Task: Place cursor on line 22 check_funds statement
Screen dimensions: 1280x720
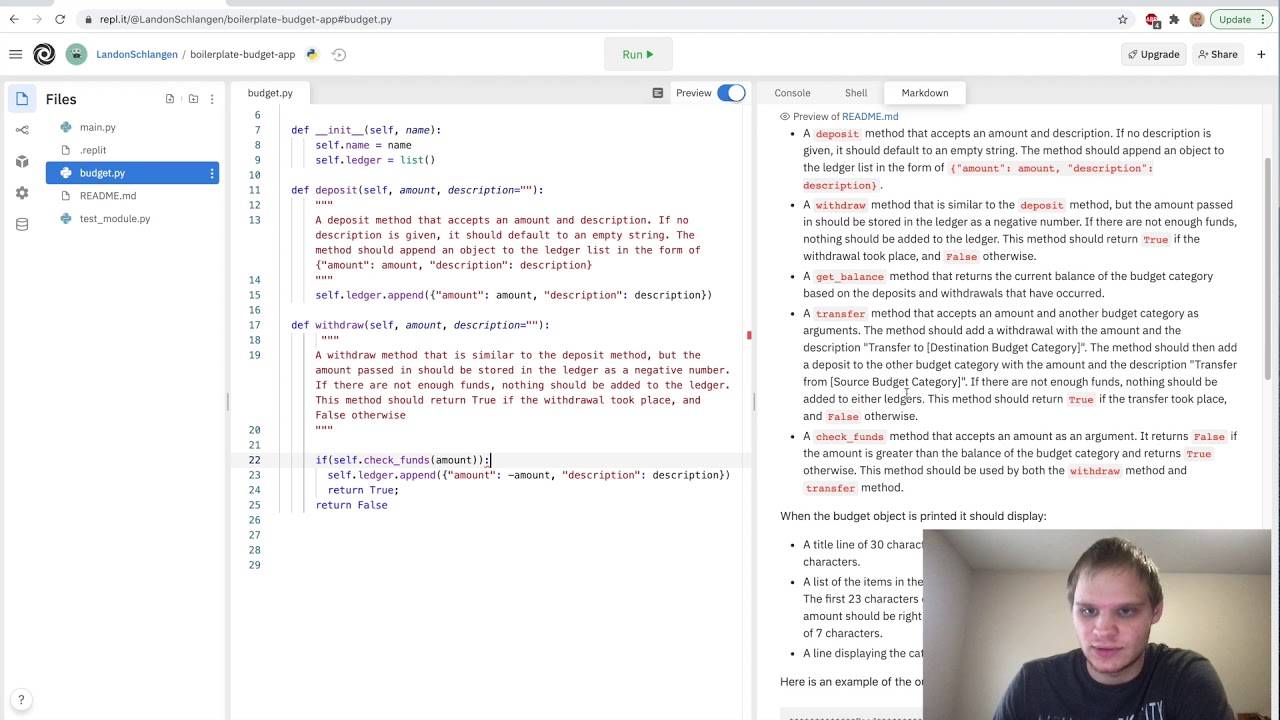Action: (403, 460)
